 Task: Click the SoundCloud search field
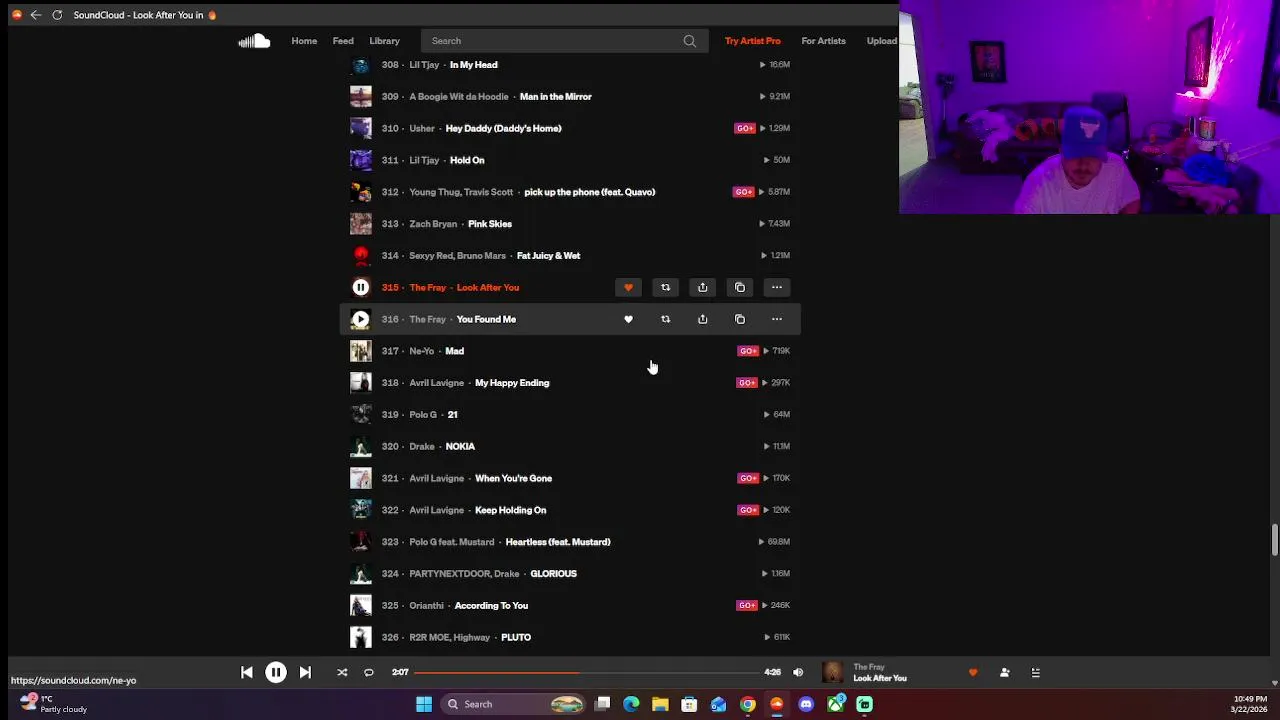click(564, 41)
